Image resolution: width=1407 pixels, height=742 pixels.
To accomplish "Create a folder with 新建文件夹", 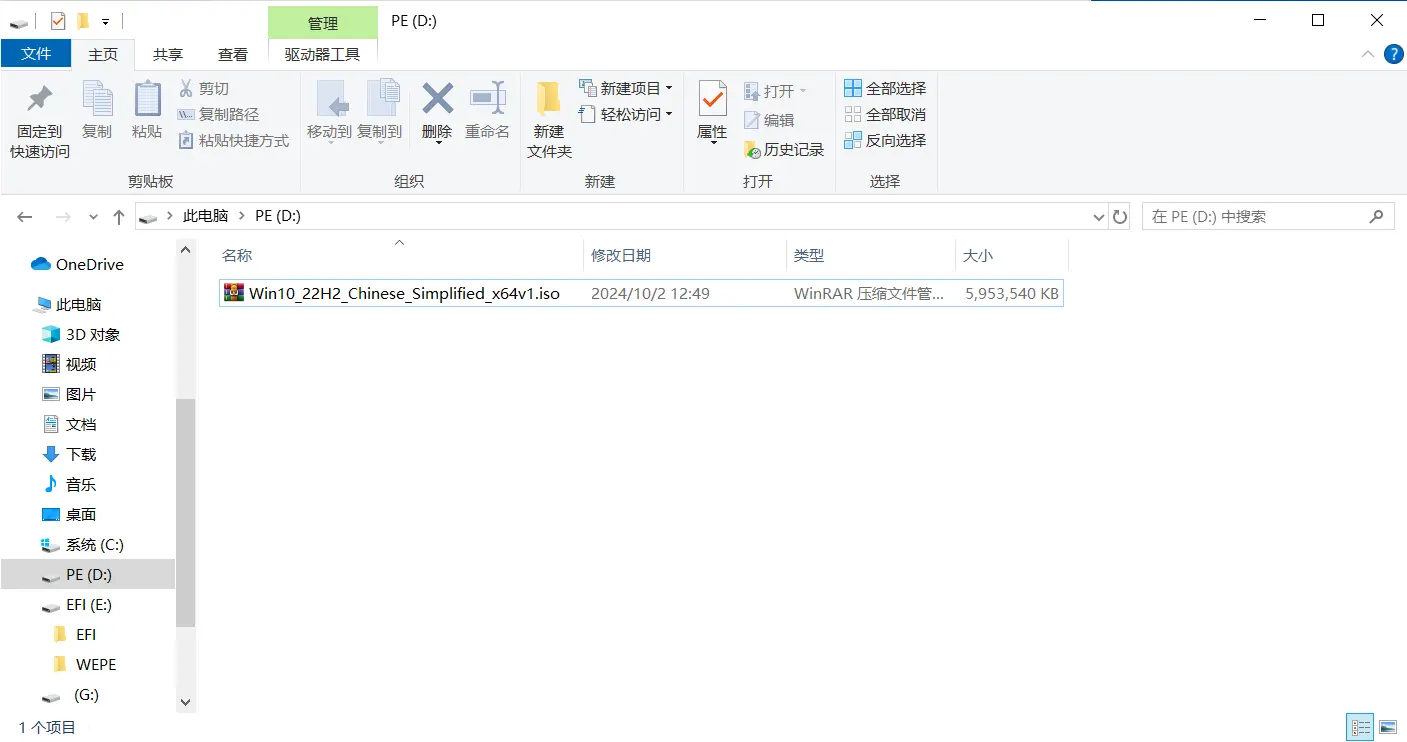I will point(549,120).
